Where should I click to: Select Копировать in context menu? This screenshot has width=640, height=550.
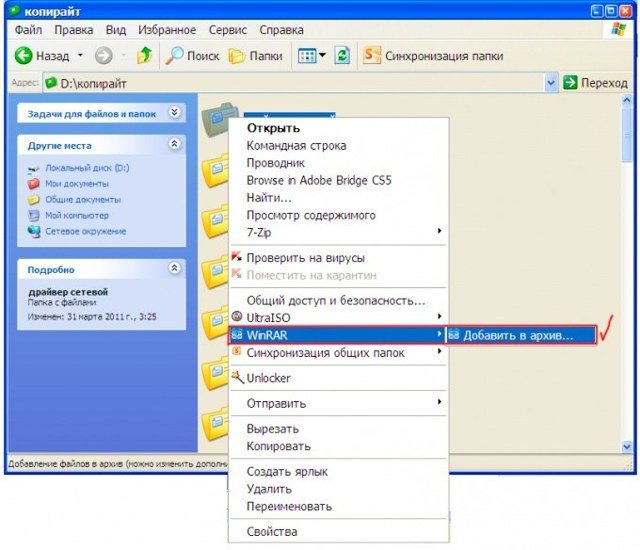coord(339,446)
